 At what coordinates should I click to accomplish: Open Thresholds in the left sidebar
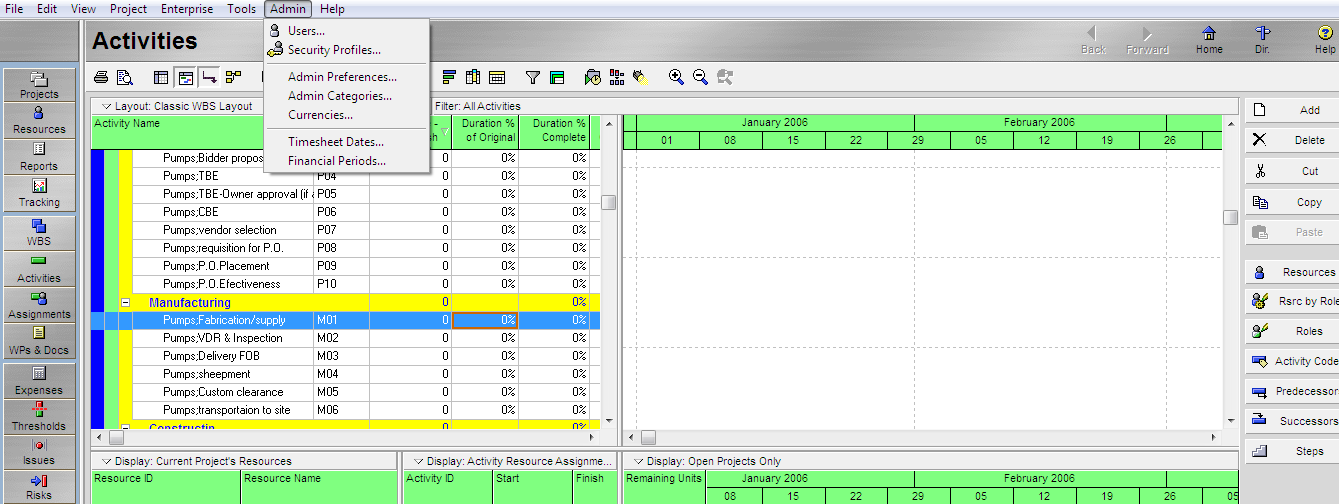click(x=40, y=417)
